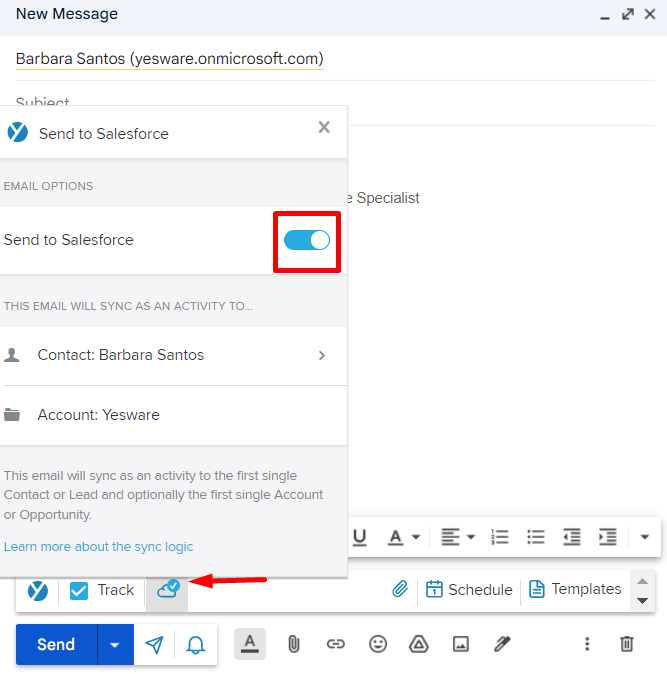Click the align text icon
Viewport: 667px width, 674px height.
coord(450,537)
